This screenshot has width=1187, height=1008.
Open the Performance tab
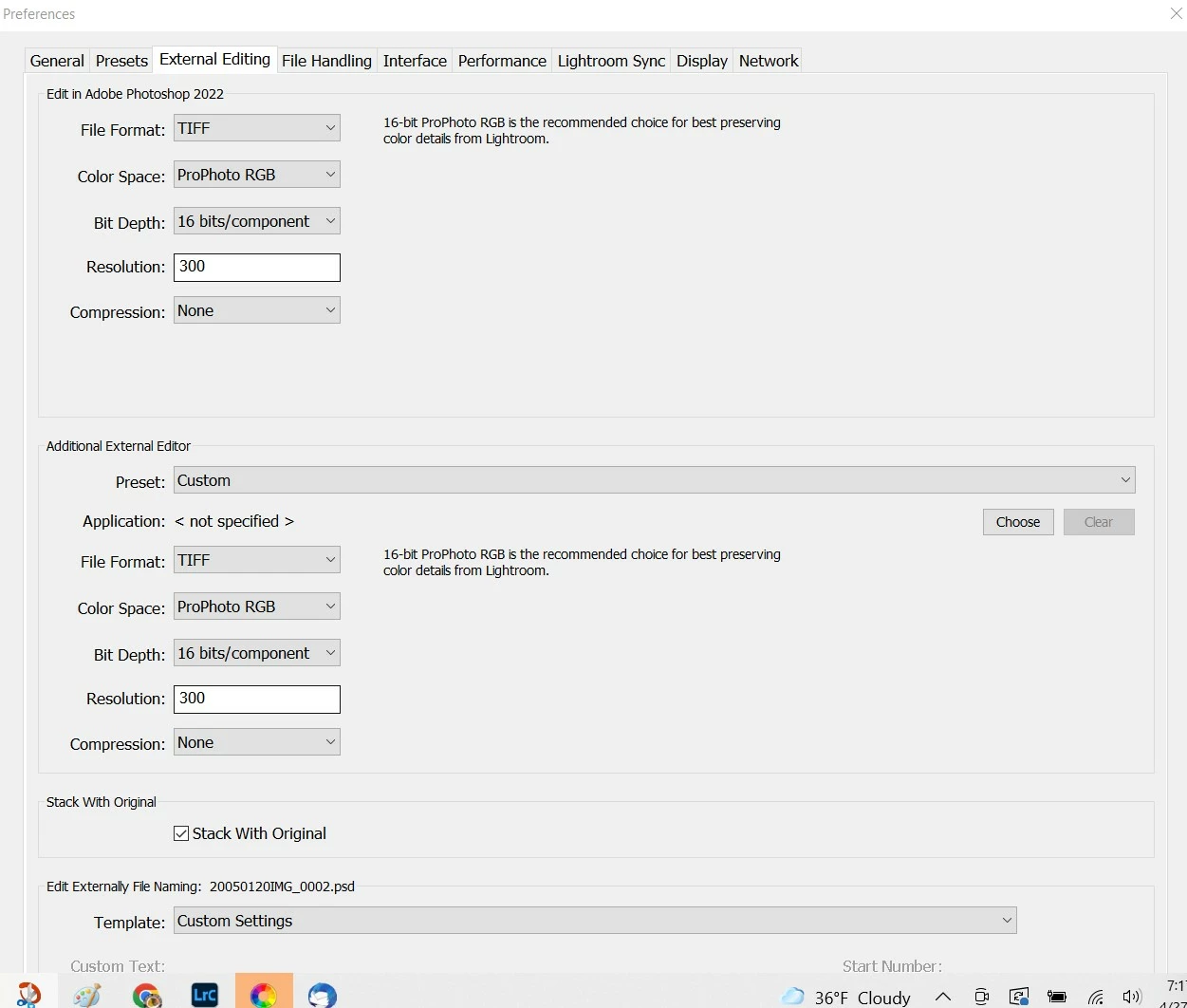(502, 61)
